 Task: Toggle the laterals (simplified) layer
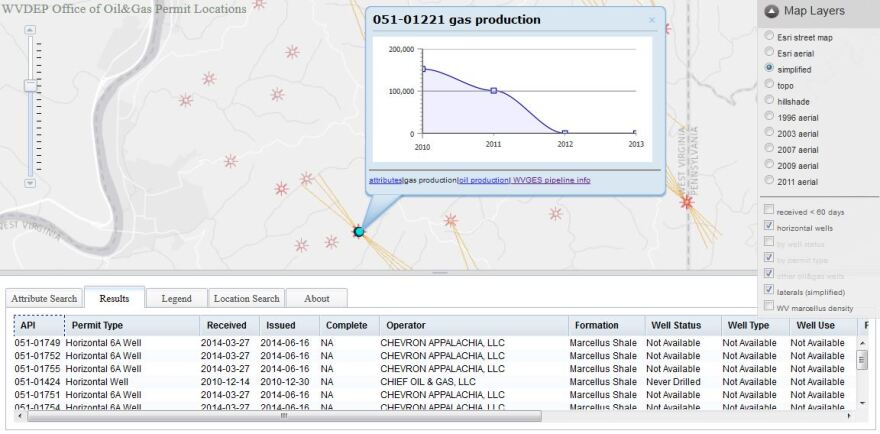click(769, 290)
